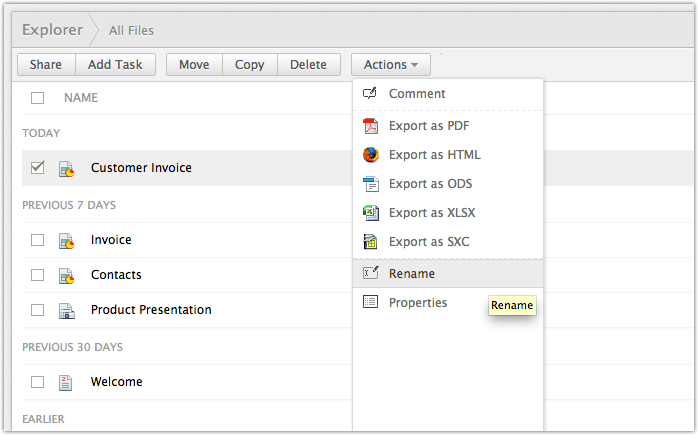Sort files by the NAME column header
Viewport: 698px width, 435px height.
point(81,98)
